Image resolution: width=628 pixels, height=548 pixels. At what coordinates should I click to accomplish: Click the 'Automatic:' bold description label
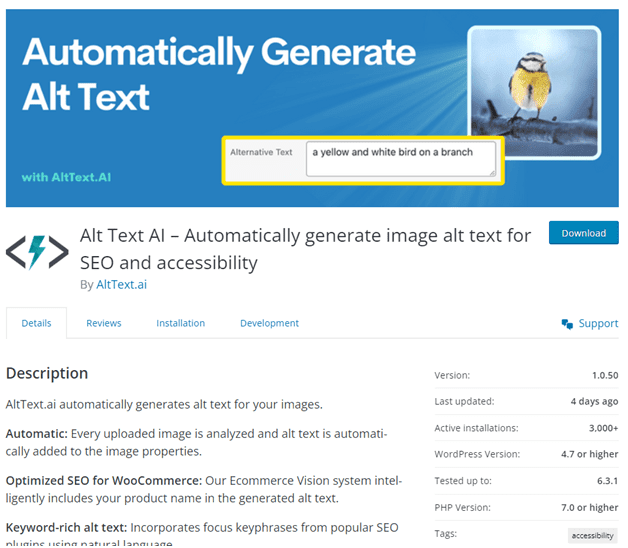pos(37,434)
